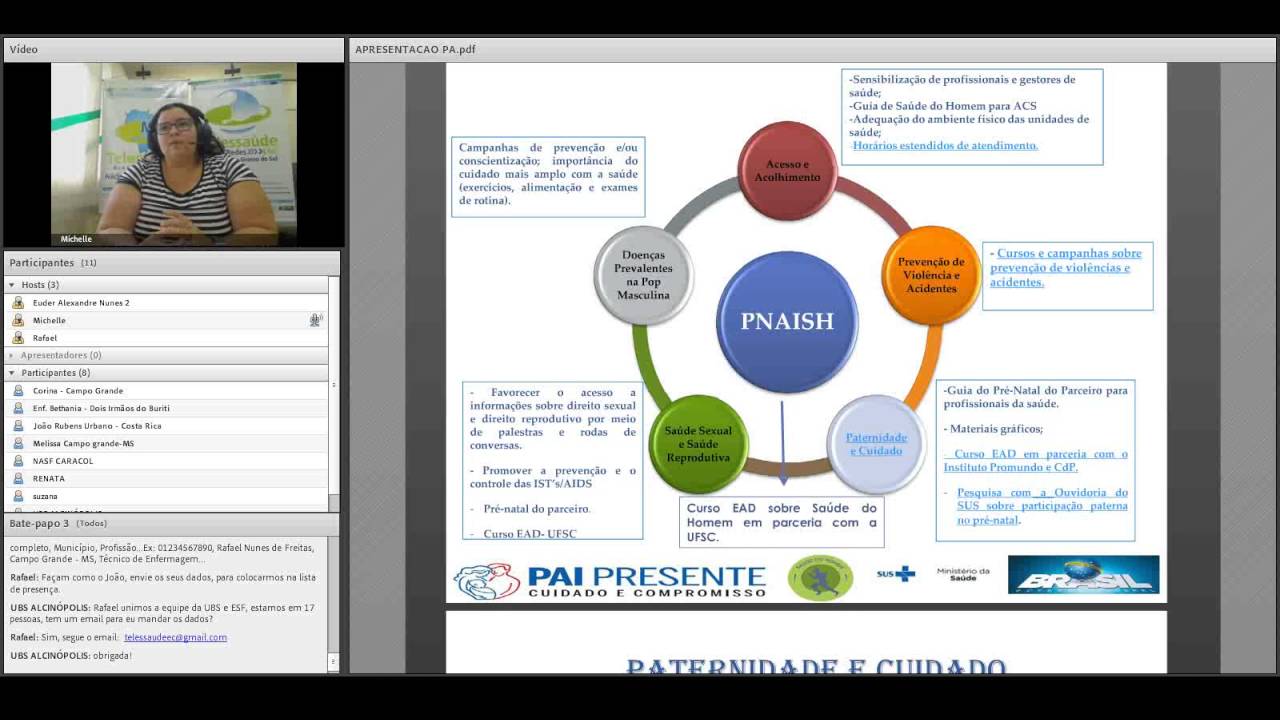Select Melissa Campo grande-MS participant
Image resolution: width=1280 pixels, height=720 pixels.
(166, 443)
